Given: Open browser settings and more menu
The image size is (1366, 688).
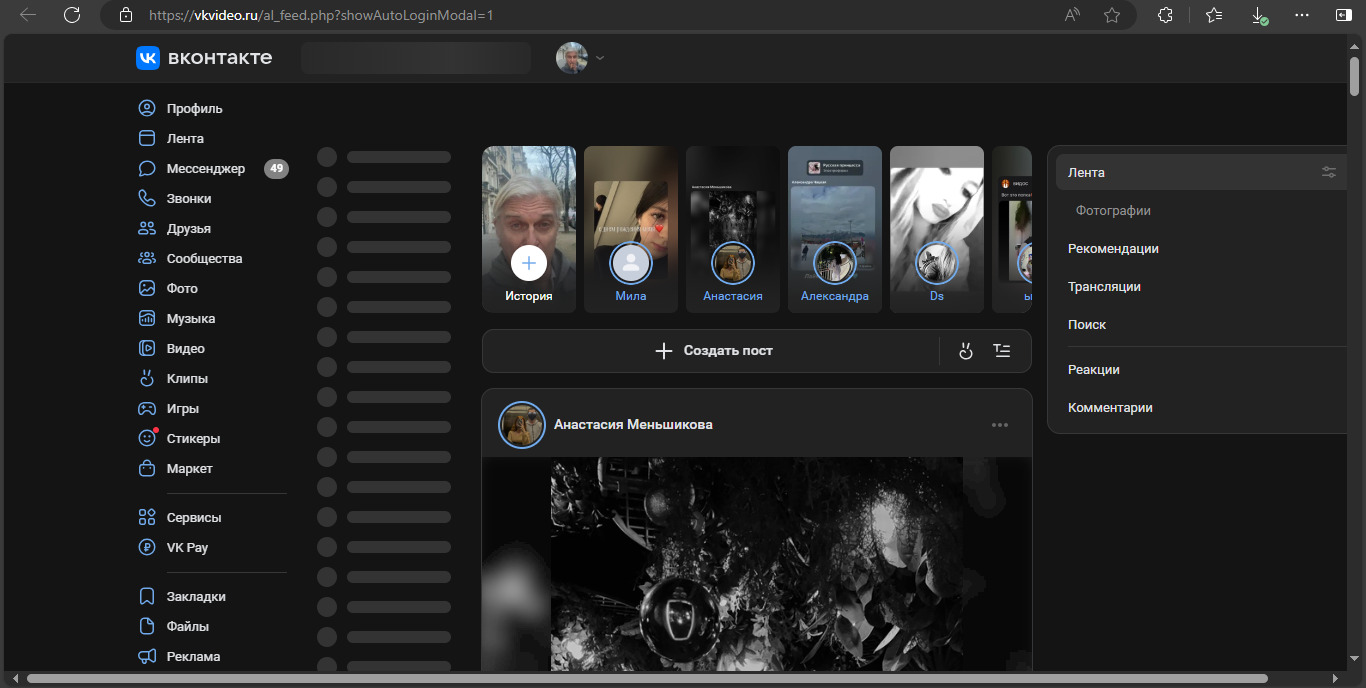Looking at the screenshot, I should point(1301,15).
